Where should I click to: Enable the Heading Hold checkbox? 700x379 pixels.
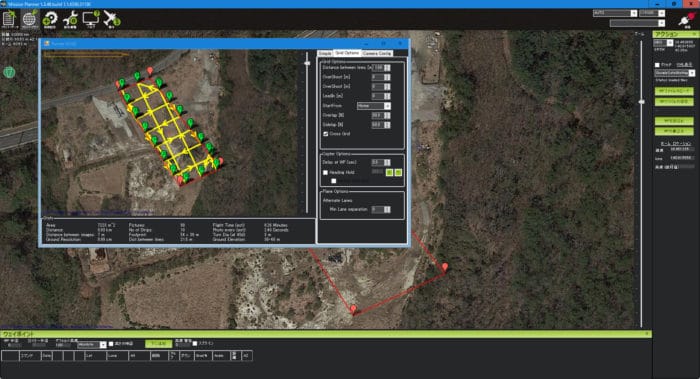(325, 172)
